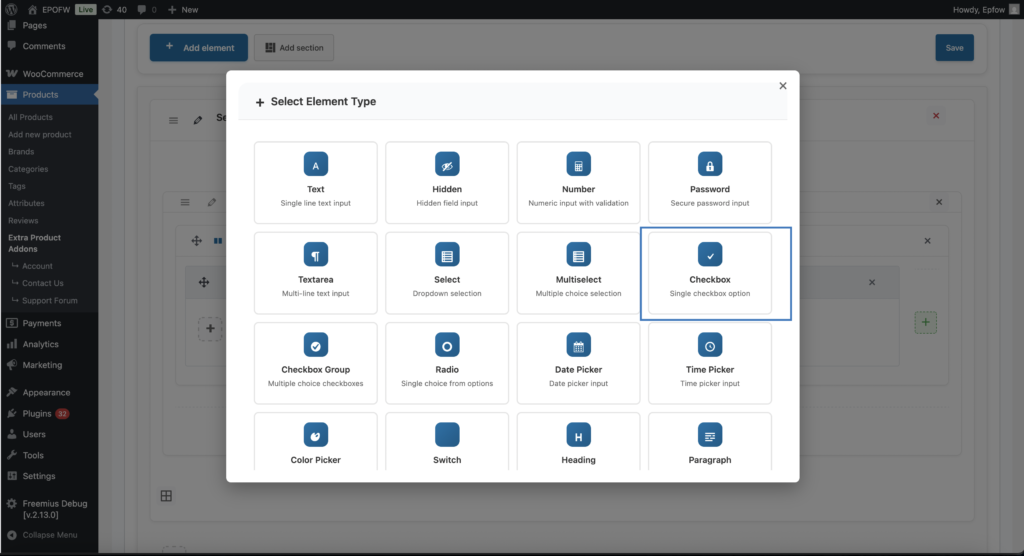Screen dimensions: 1024x556
Task: Select the Date Picker calendar icon
Action: click(578, 345)
